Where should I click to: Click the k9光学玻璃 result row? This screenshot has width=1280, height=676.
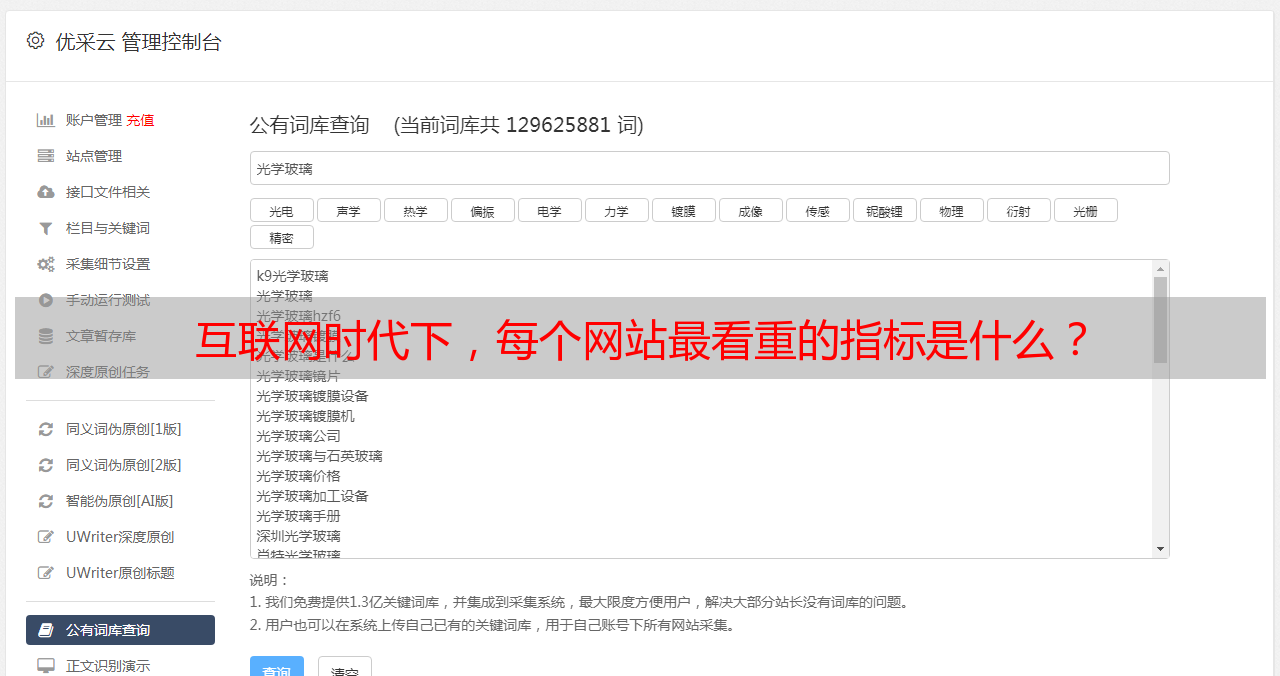(x=292, y=276)
